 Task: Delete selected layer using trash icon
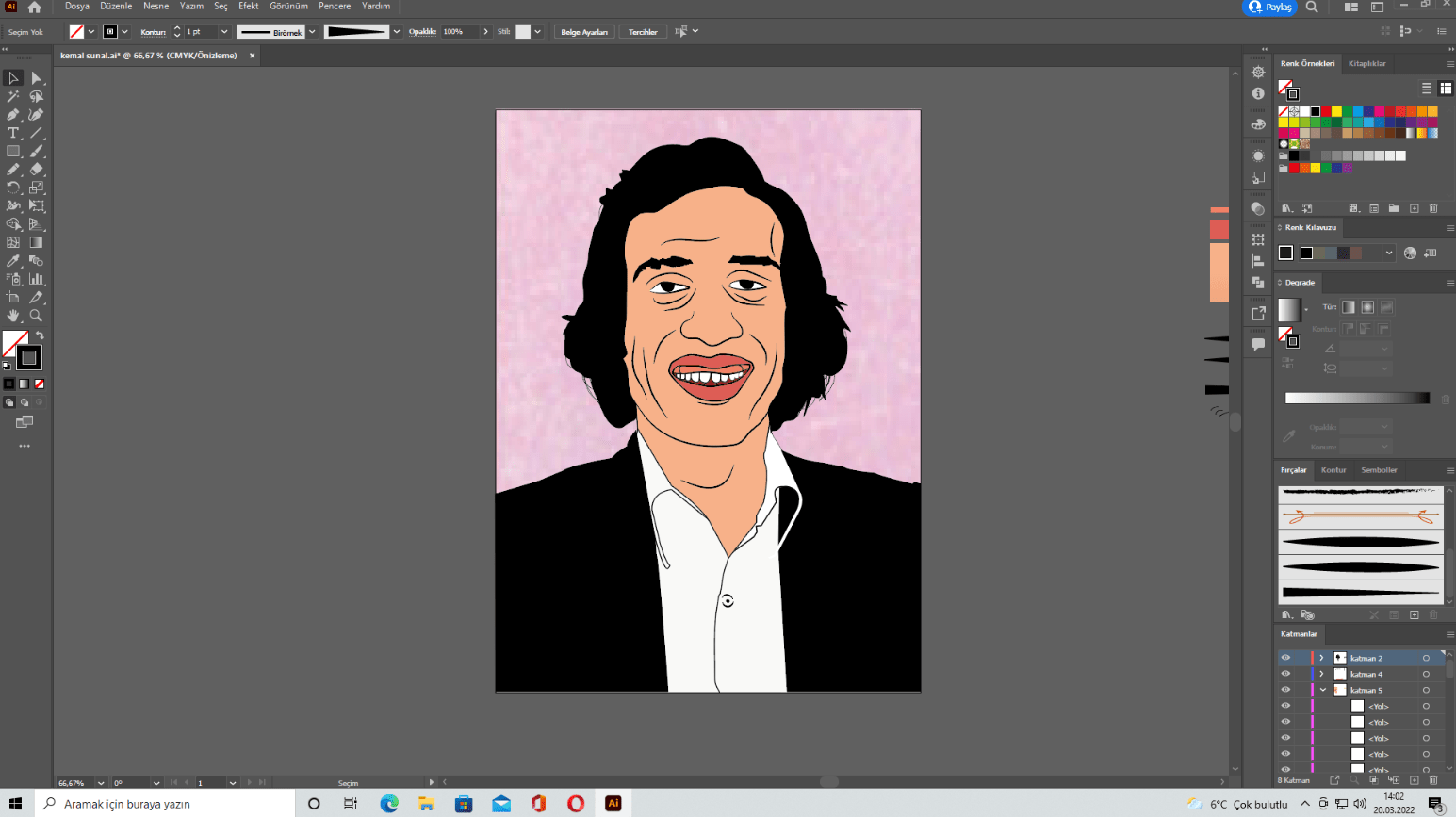coord(1433,780)
